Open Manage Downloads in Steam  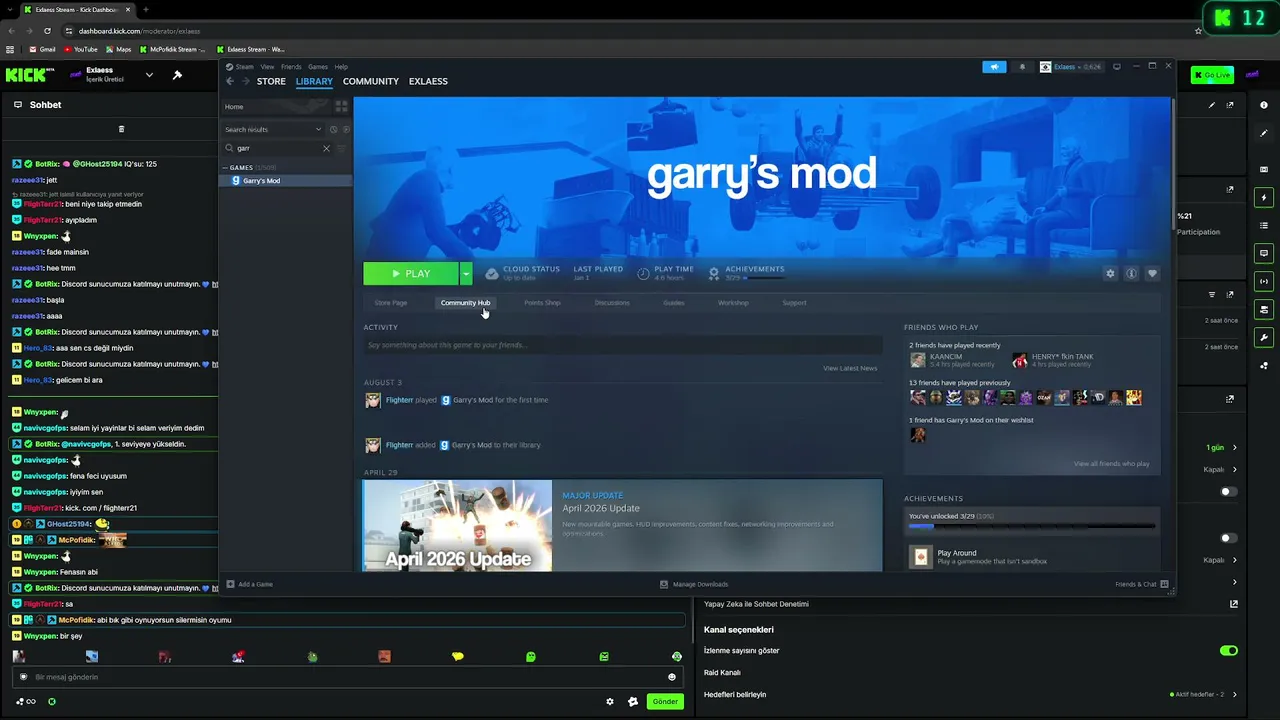click(x=694, y=584)
